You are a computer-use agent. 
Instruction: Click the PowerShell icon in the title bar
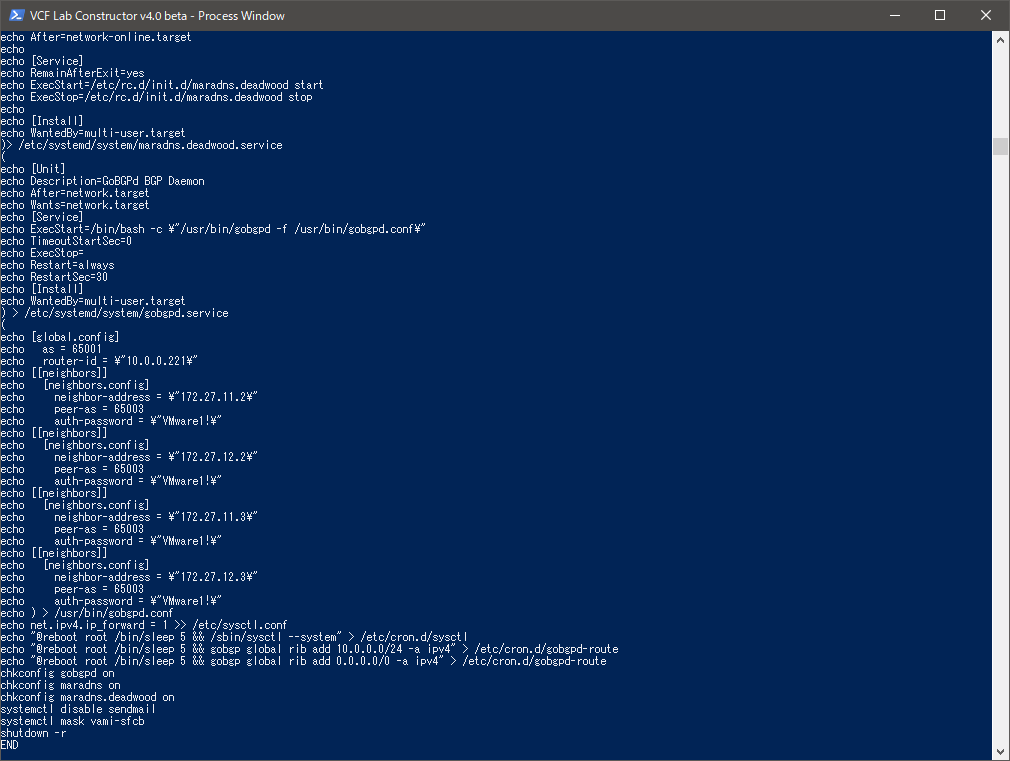15,15
